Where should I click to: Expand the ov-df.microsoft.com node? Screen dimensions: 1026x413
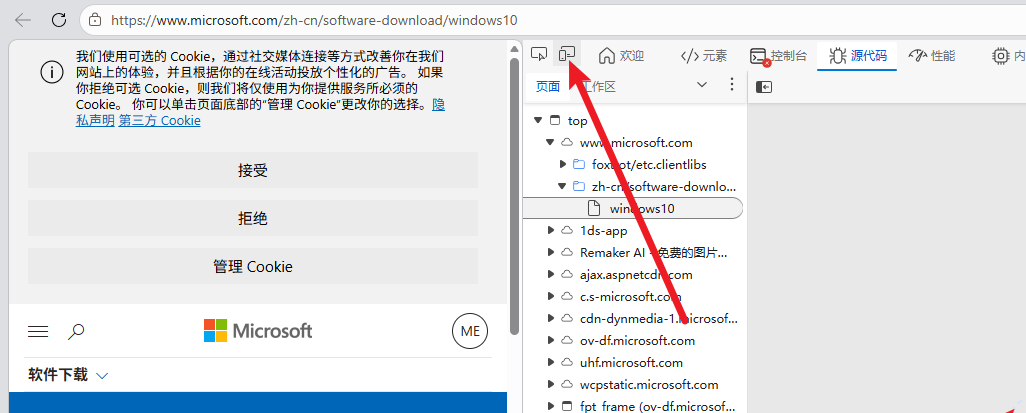[550, 340]
